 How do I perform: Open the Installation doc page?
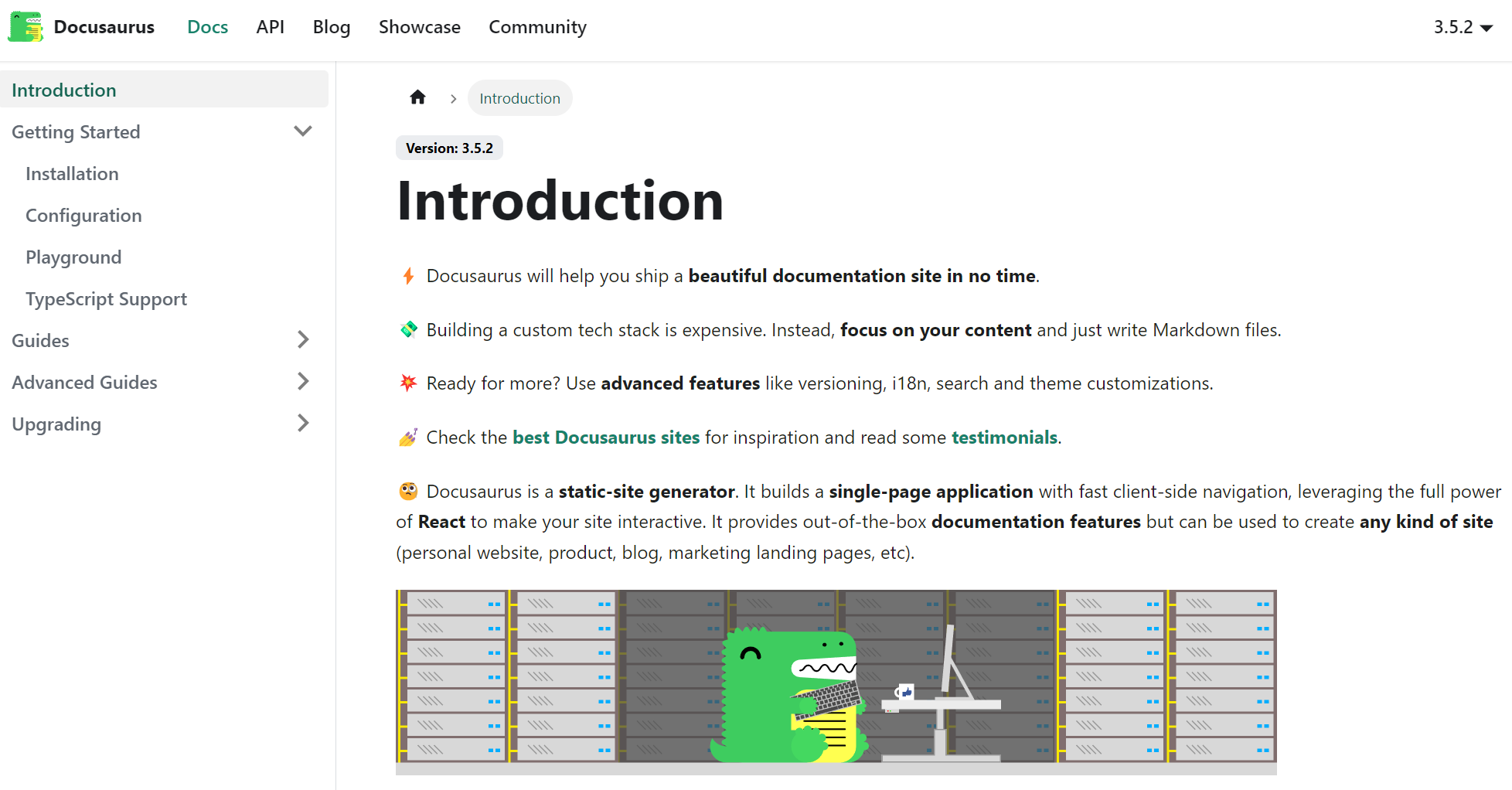pyautogui.click(x=72, y=174)
